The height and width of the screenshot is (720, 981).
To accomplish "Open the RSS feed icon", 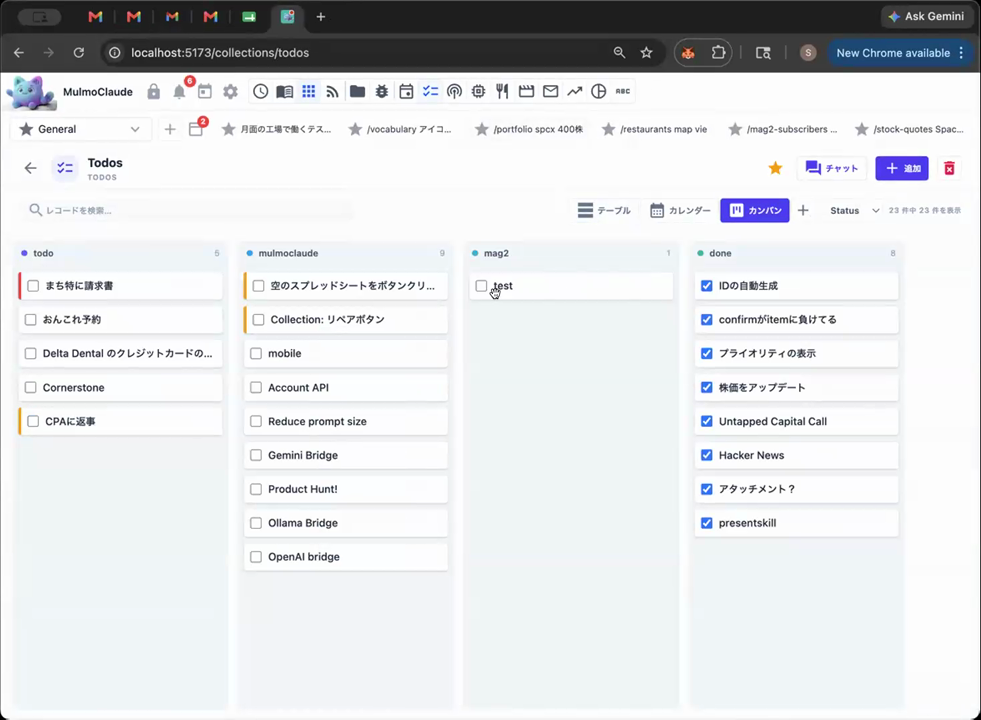I will pos(332,91).
